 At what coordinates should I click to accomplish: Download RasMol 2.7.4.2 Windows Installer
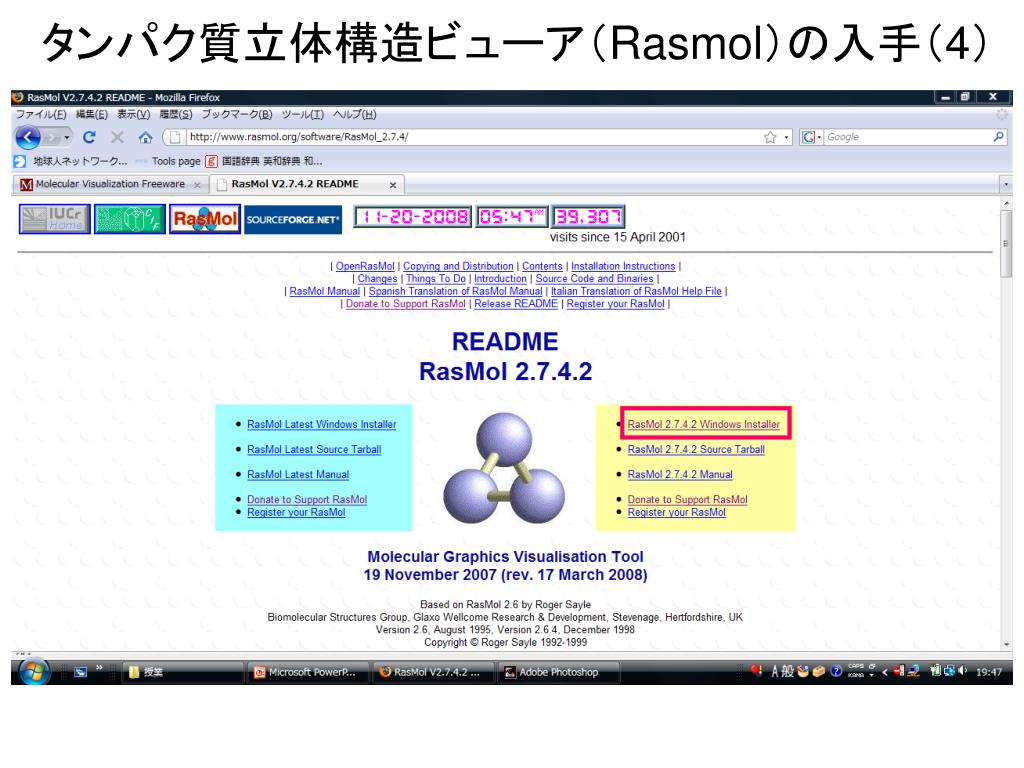pos(703,424)
